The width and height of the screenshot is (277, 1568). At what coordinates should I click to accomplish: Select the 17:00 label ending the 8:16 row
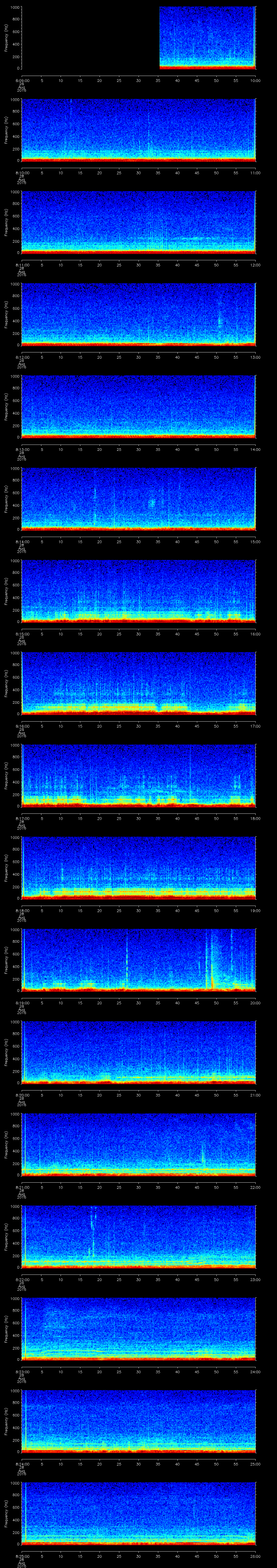click(255, 726)
